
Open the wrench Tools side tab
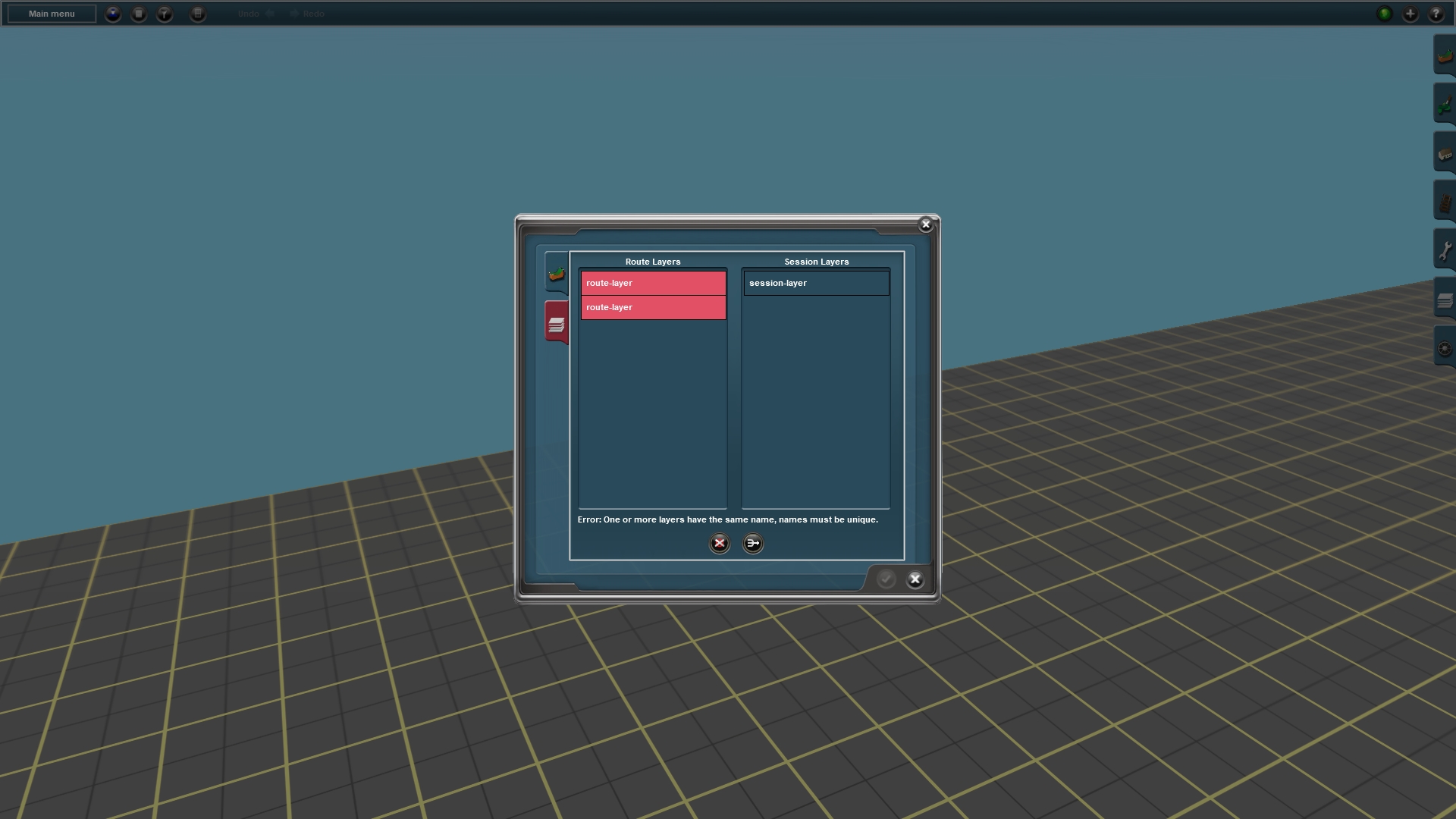1444,251
